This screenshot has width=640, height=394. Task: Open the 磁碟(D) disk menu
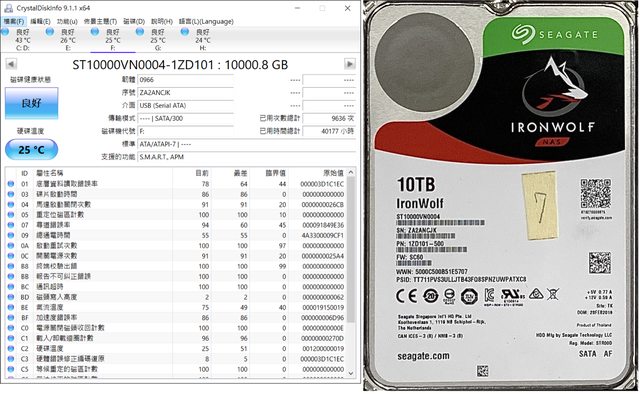tap(134, 21)
